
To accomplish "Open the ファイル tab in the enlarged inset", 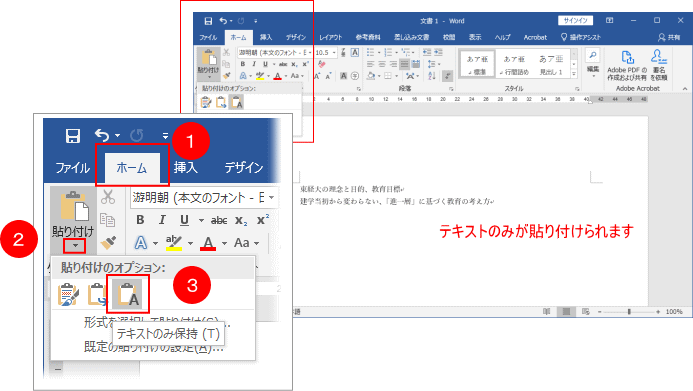I will pyautogui.click(x=72, y=168).
